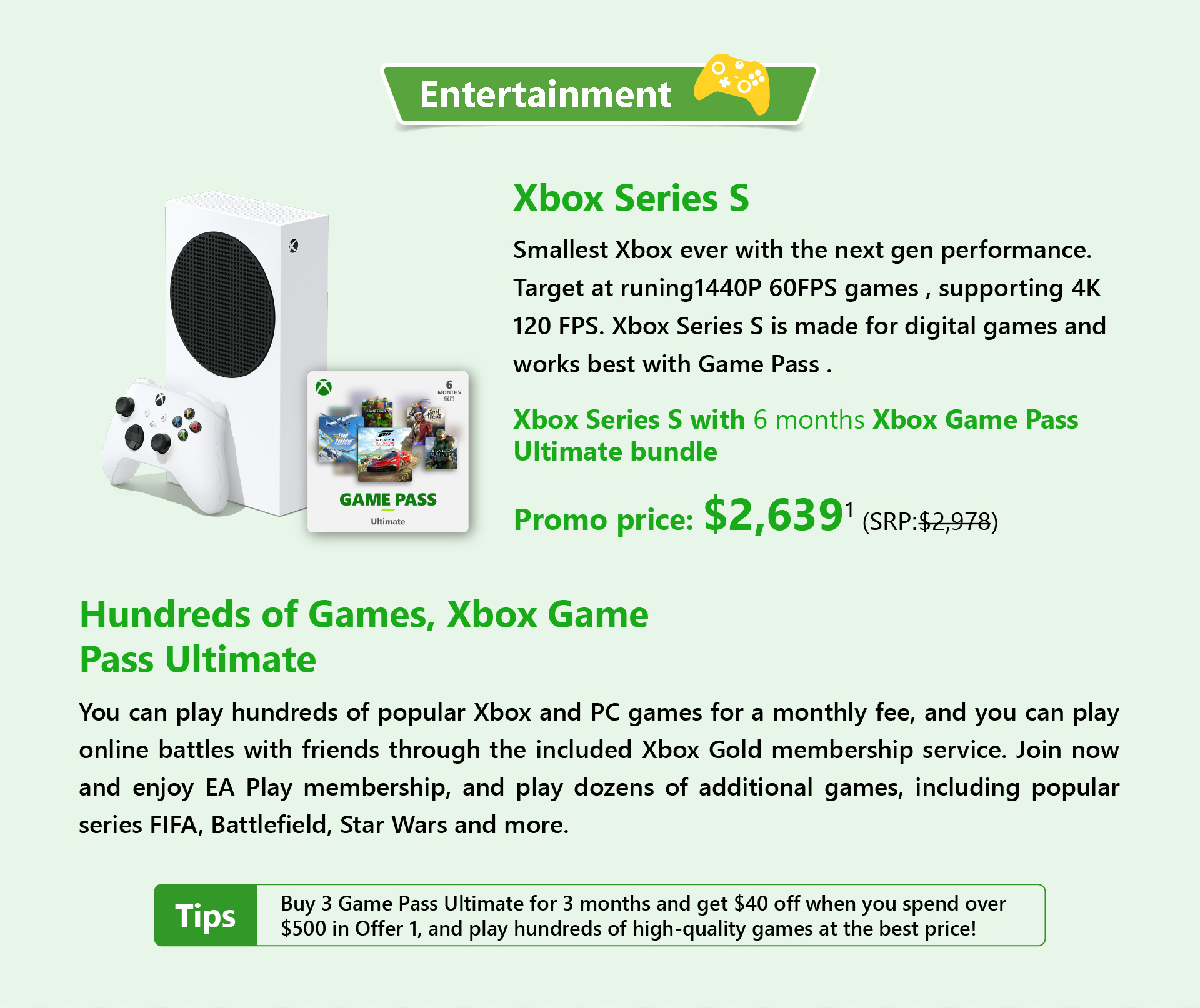The height and width of the screenshot is (1008, 1200).
Task: Open the Xbox Game Pass Ultimate bundle link
Action: click(796, 435)
